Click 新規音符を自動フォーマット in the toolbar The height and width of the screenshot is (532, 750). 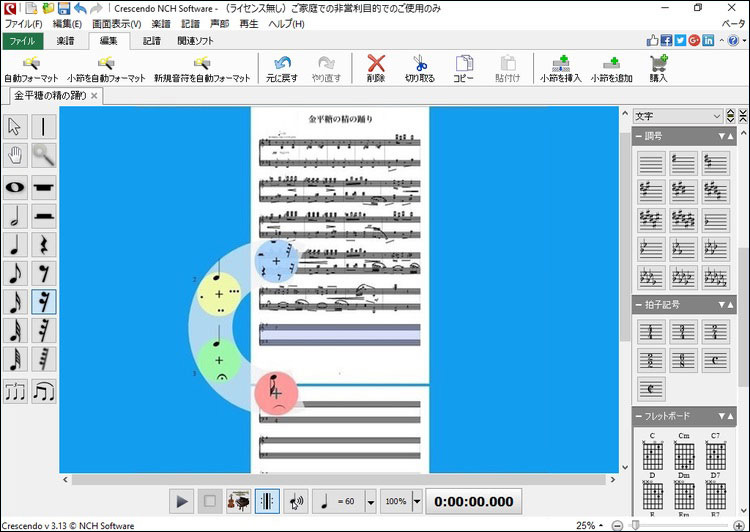coord(202,69)
